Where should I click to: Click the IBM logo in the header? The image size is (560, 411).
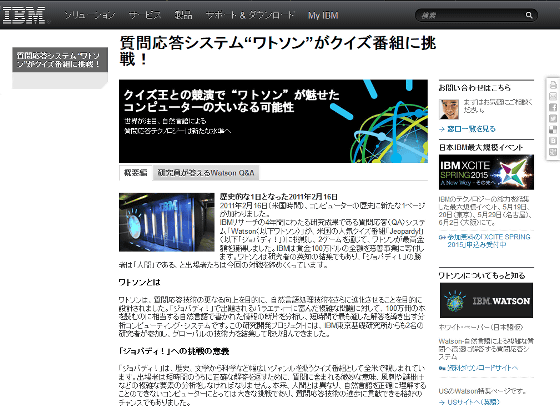click(x=24, y=15)
